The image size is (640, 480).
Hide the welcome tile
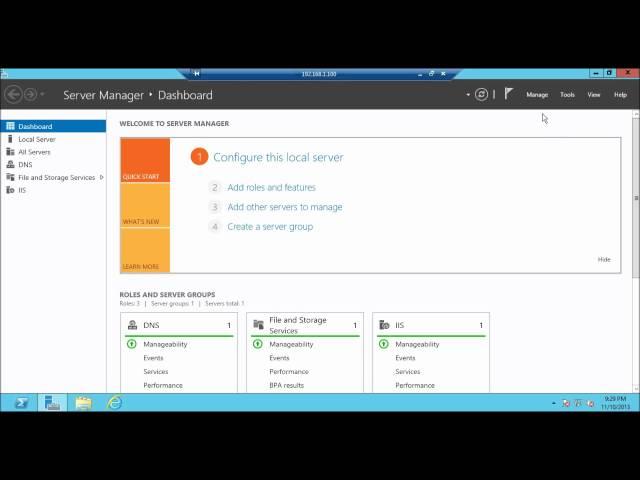click(x=604, y=259)
